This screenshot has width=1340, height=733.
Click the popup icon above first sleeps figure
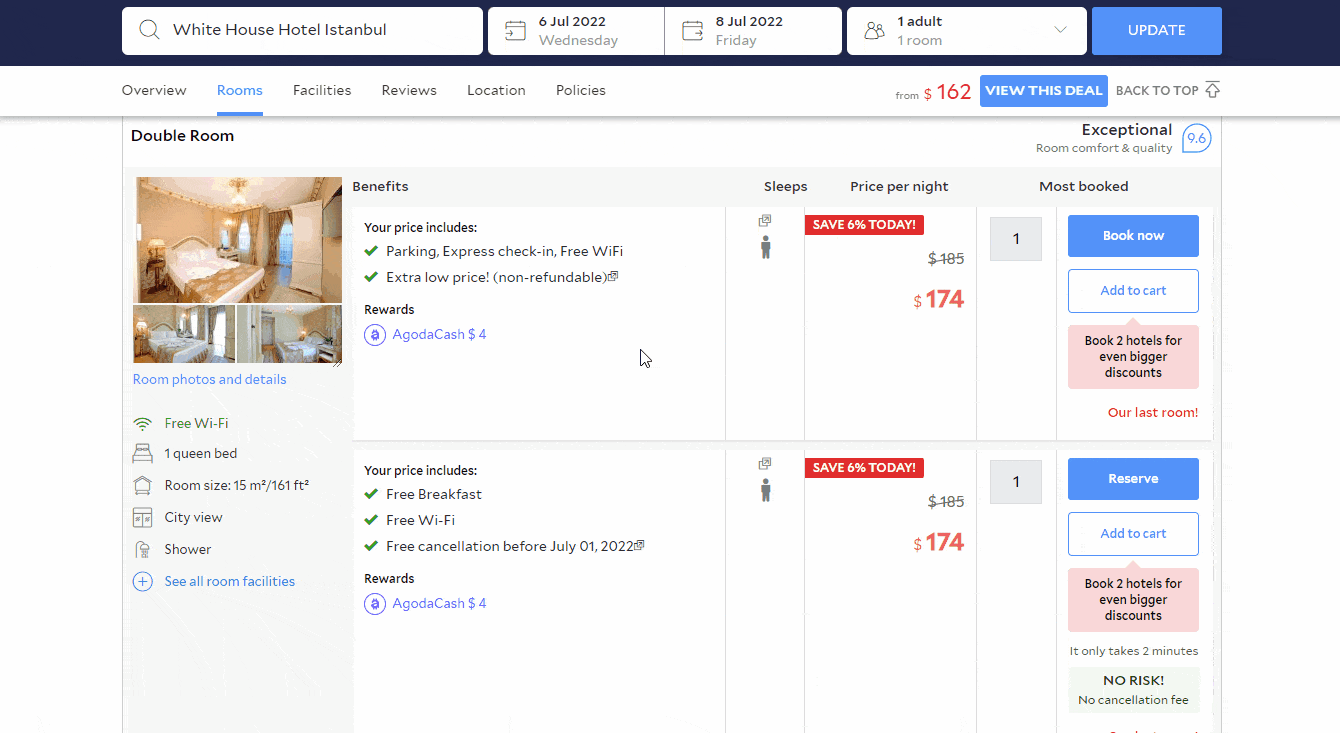tap(765, 221)
